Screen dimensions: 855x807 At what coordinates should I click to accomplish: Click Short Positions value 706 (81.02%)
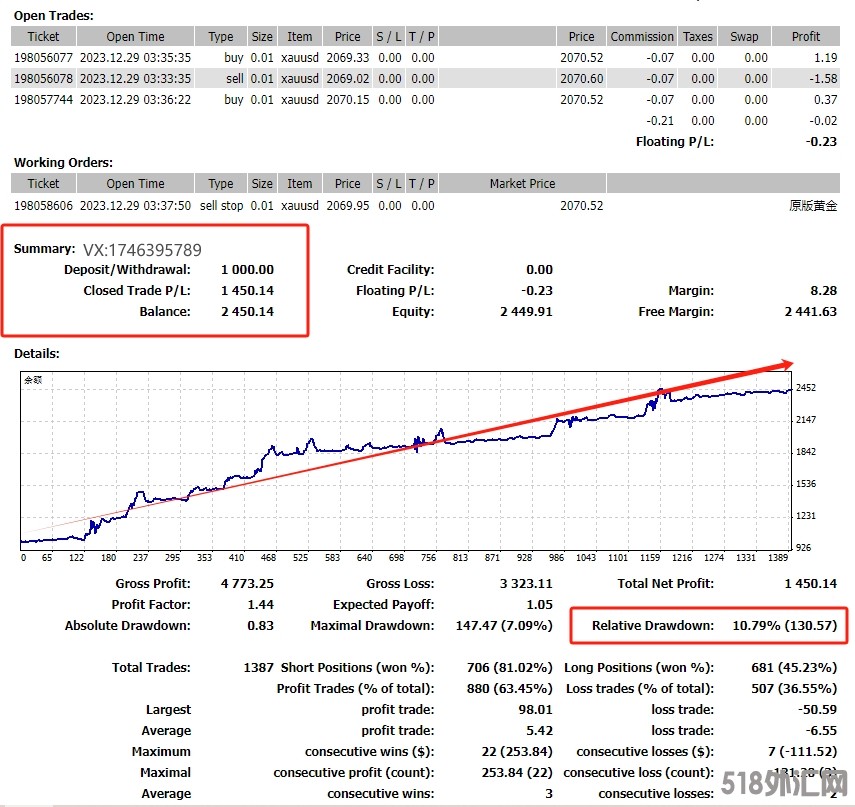510,668
